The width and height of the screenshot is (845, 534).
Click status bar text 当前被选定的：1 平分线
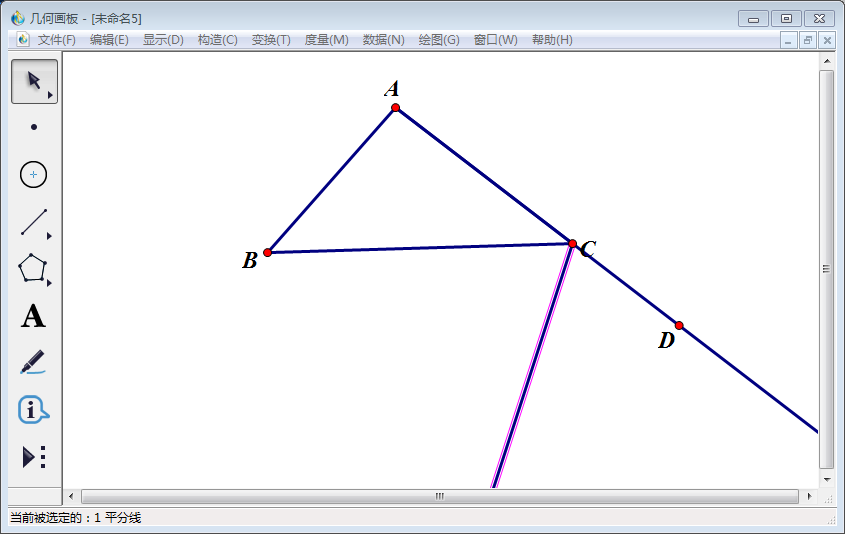[x=75, y=518]
